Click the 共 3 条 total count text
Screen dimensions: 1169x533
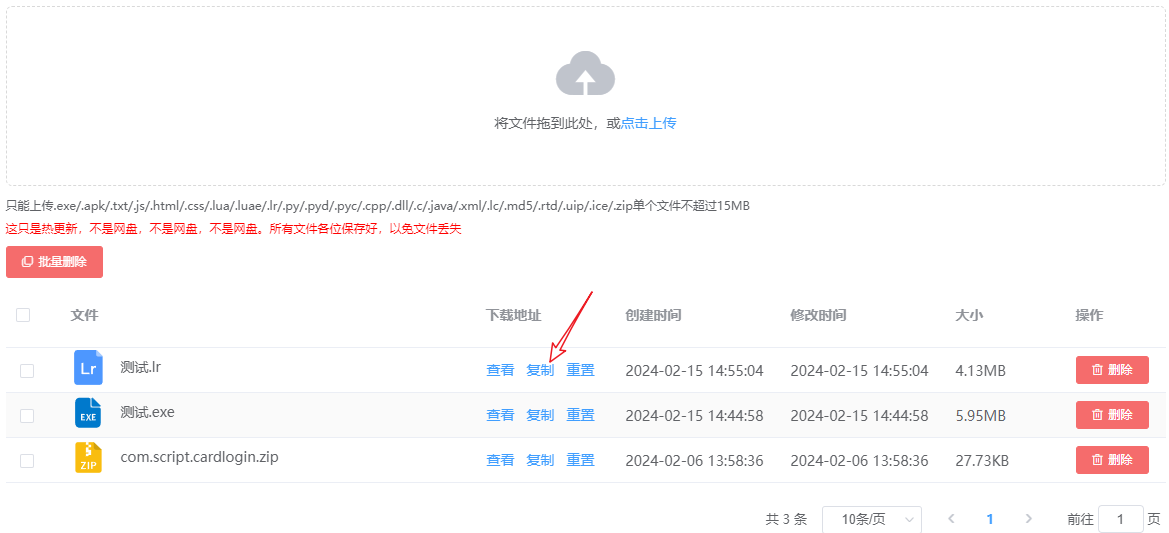(787, 519)
